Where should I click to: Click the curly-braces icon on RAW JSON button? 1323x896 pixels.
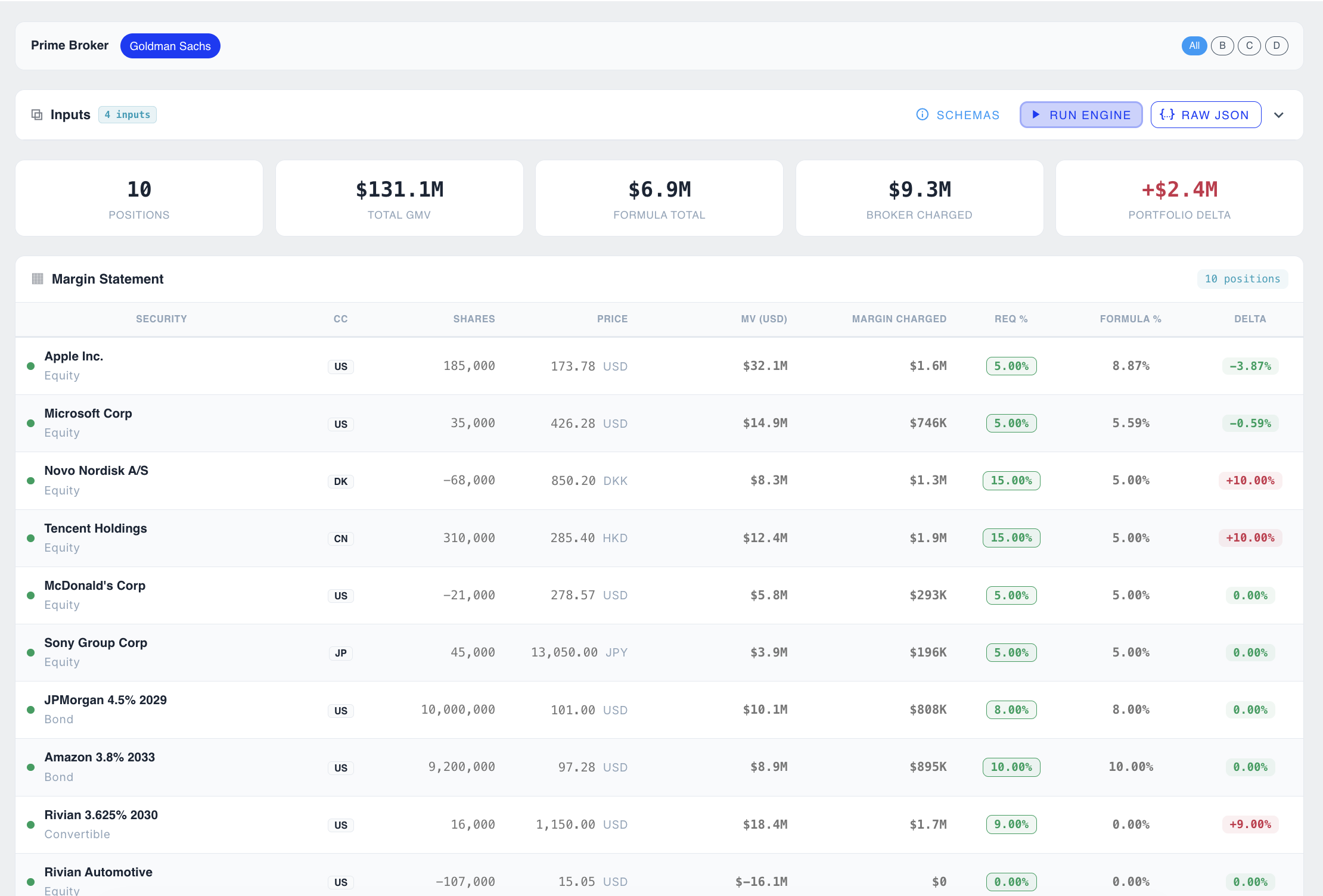(x=1167, y=114)
